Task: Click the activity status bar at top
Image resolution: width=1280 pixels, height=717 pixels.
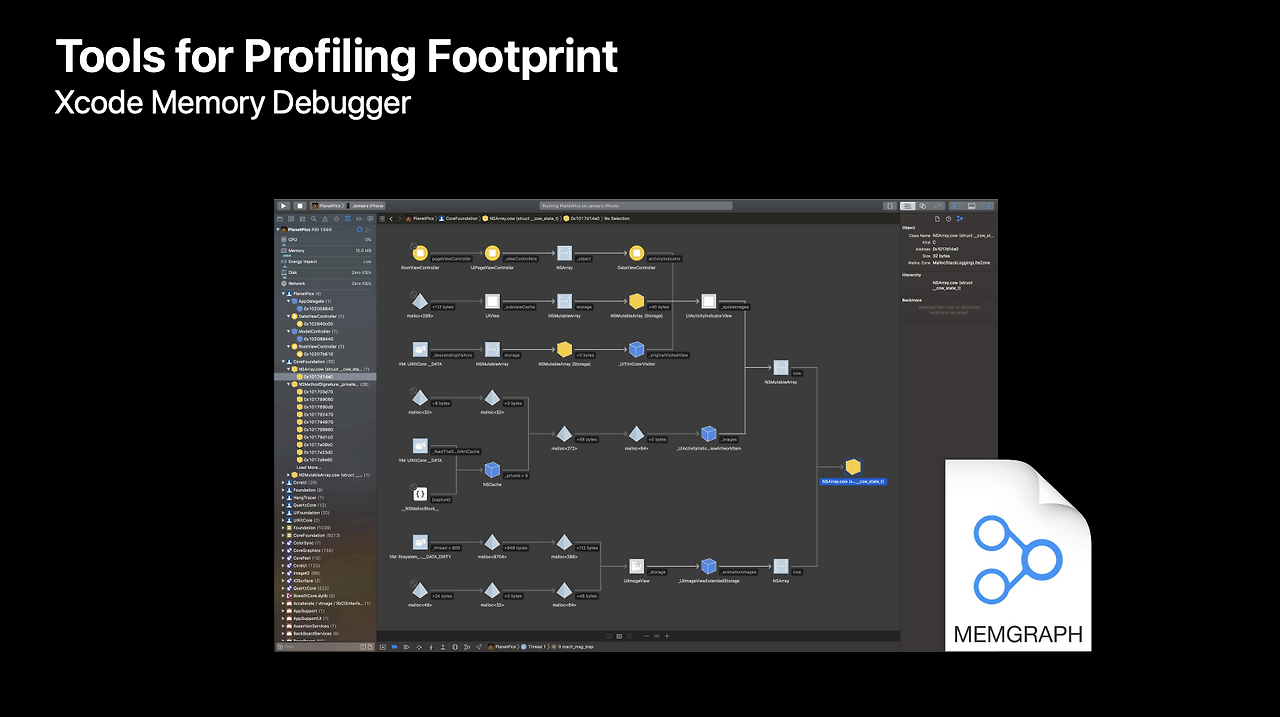Action: tap(635, 206)
